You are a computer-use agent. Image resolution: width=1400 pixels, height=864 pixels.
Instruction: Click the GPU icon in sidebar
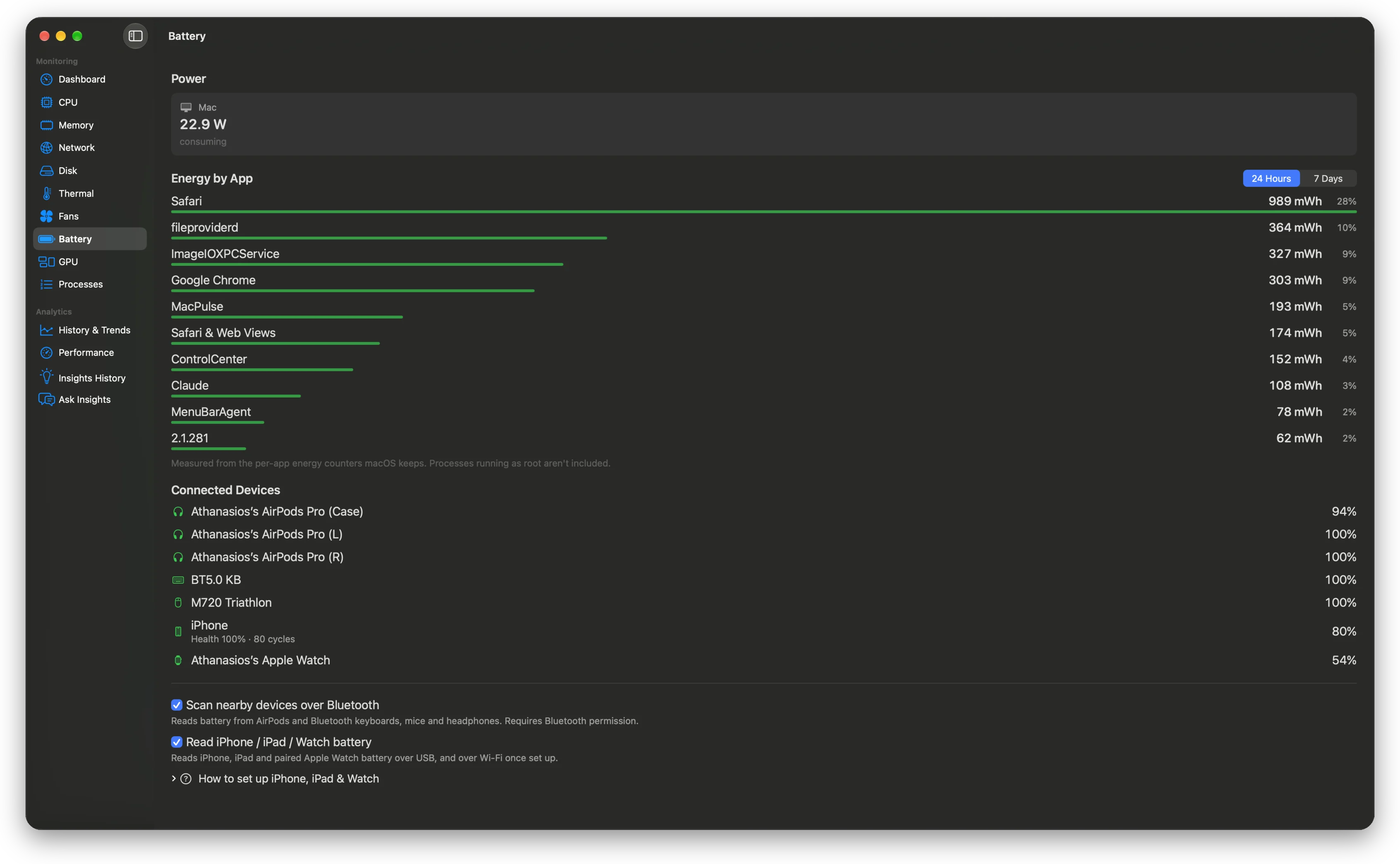[x=46, y=262]
